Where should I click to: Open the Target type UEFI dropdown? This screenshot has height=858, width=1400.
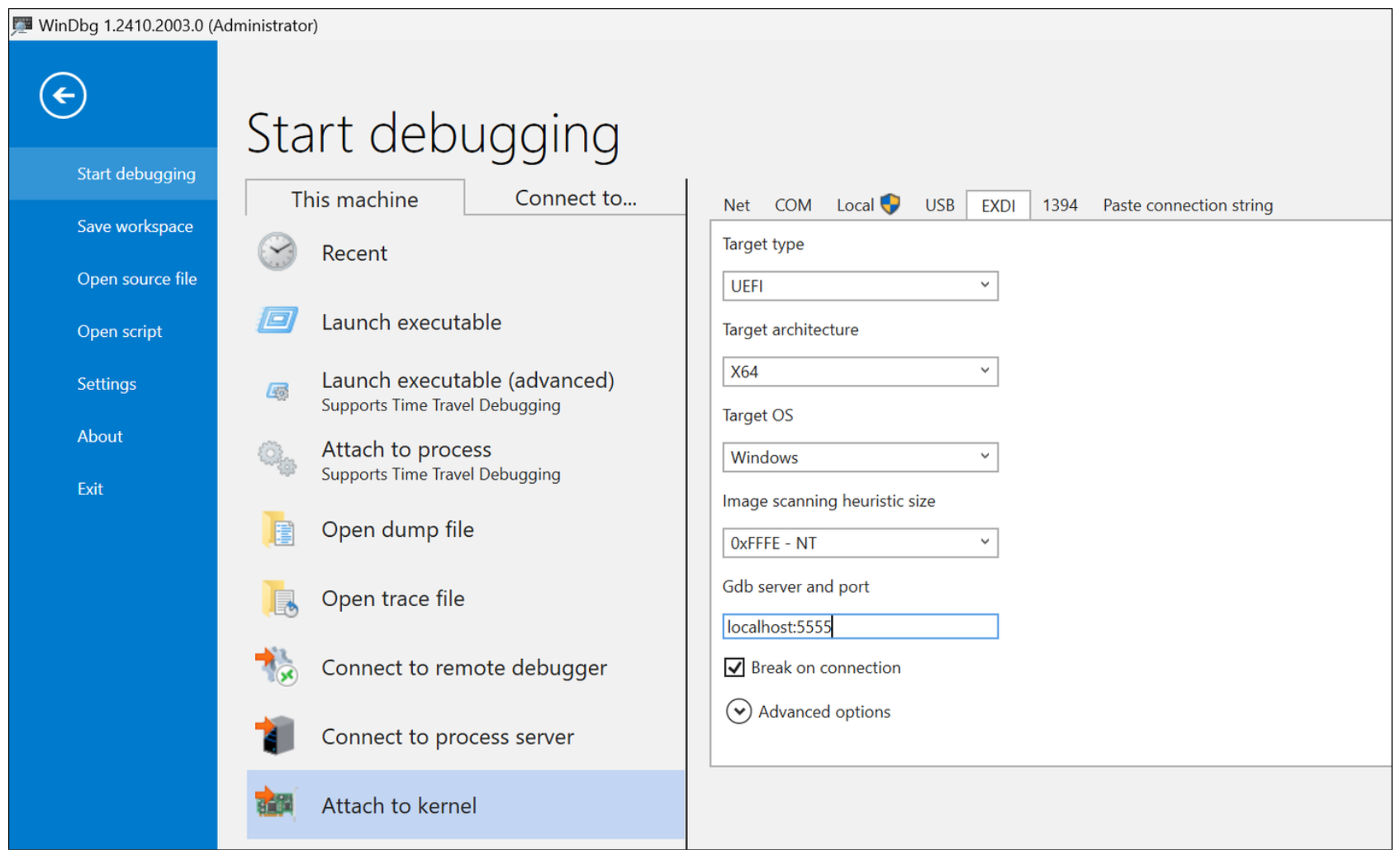pos(860,286)
